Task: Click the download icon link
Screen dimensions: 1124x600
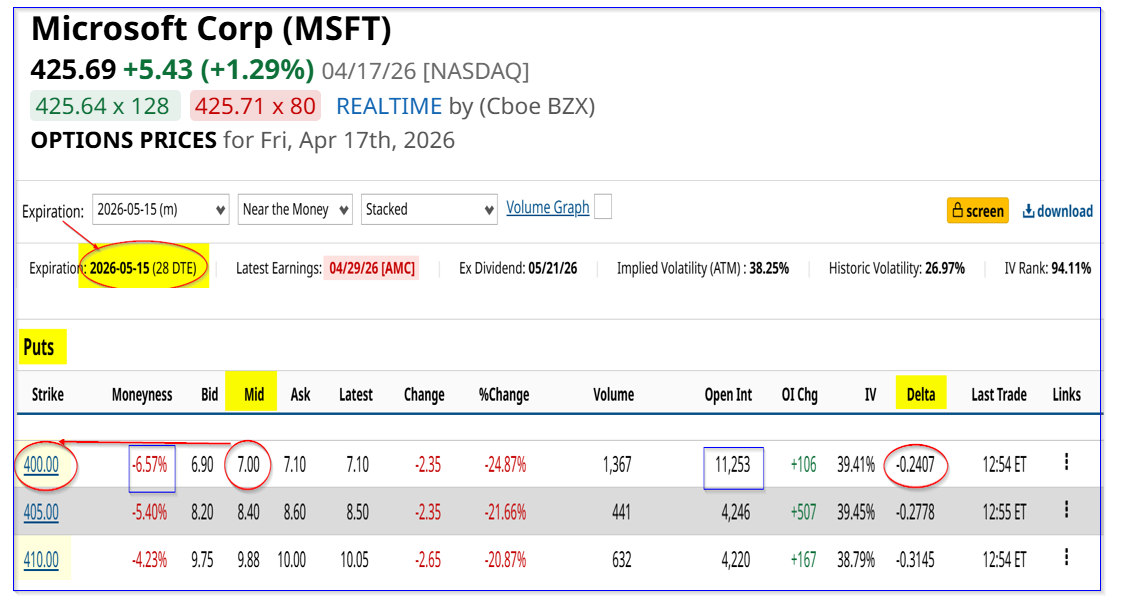Action: pos(1057,211)
